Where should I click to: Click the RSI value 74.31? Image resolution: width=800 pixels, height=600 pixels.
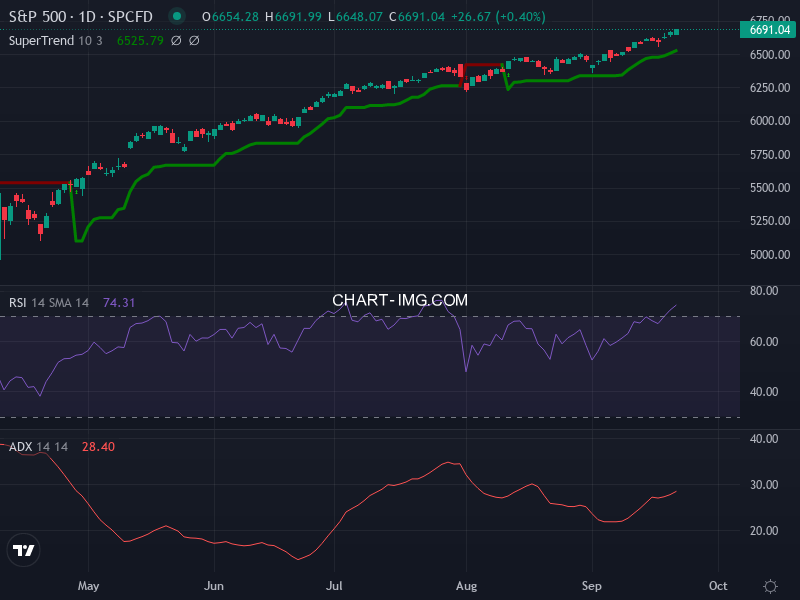click(x=119, y=302)
